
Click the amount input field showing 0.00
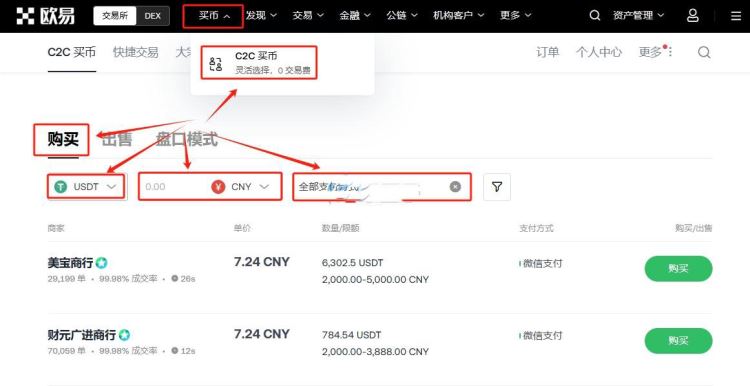pos(175,187)
